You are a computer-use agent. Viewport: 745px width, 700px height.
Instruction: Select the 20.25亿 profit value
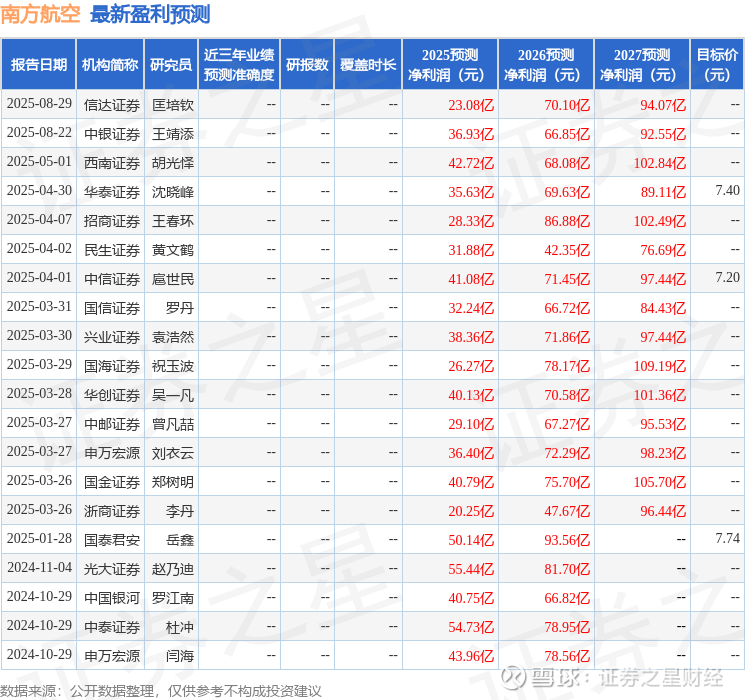pos(471,510)
